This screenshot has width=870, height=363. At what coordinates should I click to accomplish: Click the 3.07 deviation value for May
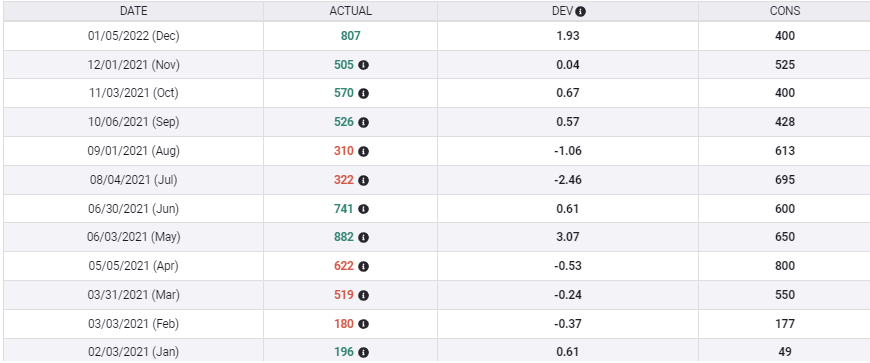coord(568,238)
